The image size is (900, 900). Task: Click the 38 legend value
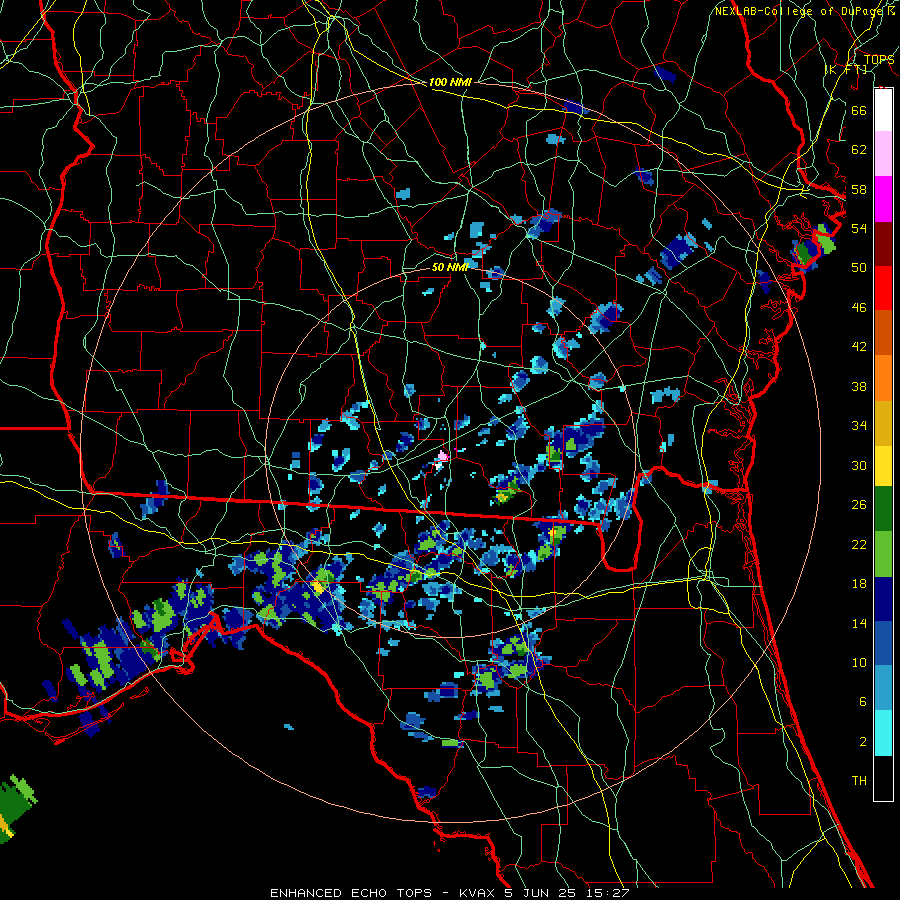(x=859, y=386)
